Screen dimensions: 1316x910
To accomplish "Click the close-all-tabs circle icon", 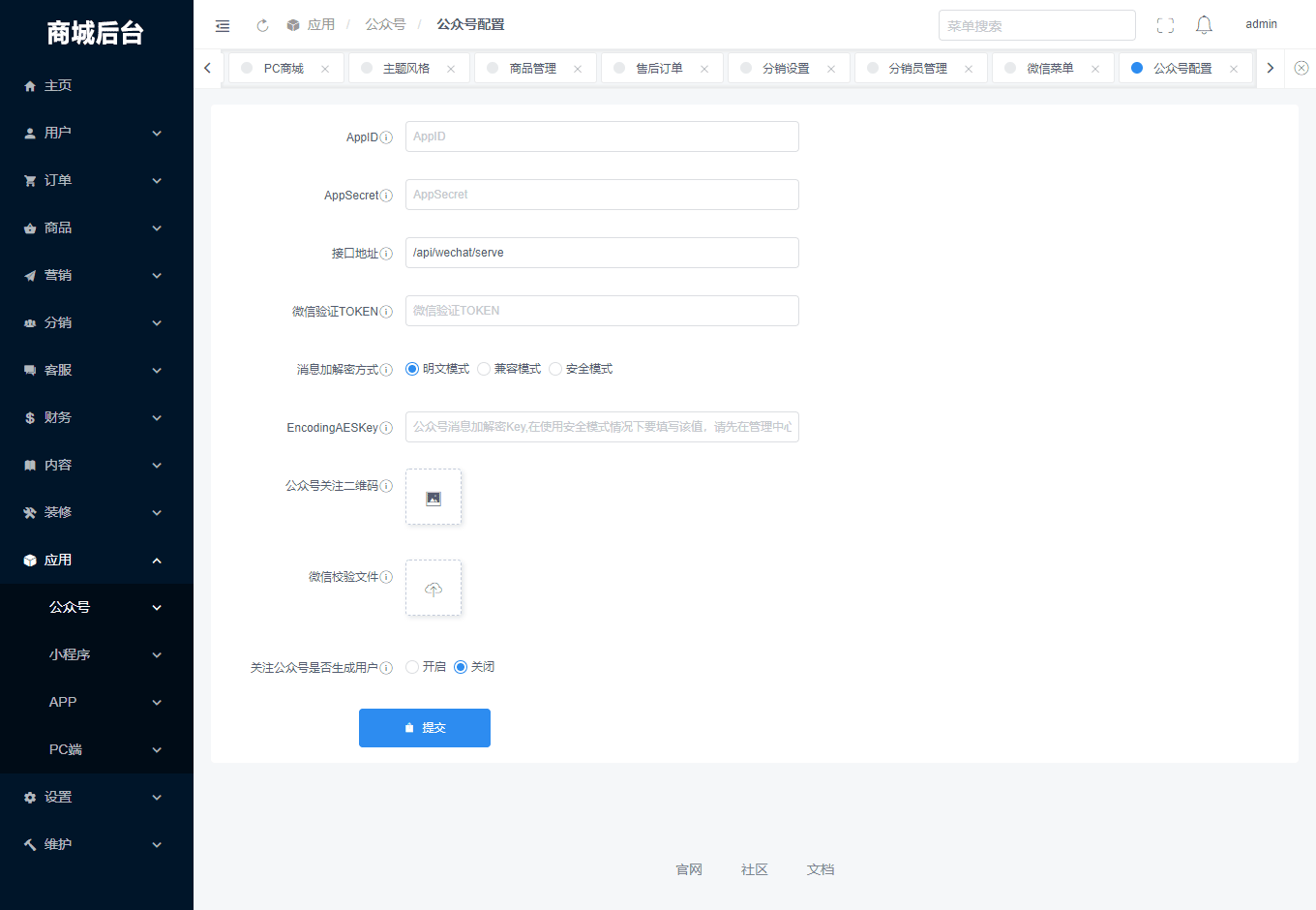I will (x=1301, y=68).
